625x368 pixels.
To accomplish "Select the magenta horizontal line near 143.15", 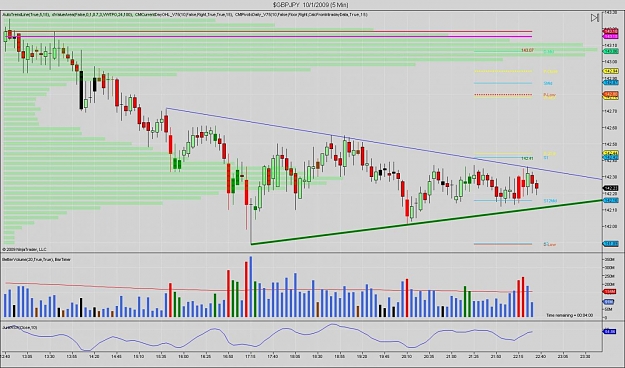I will click(268, 37).
